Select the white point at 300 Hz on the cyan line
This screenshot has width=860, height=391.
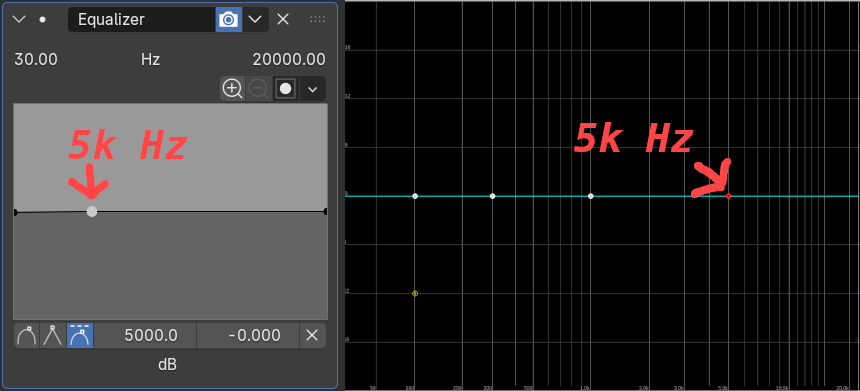click(x=493, y=196)
